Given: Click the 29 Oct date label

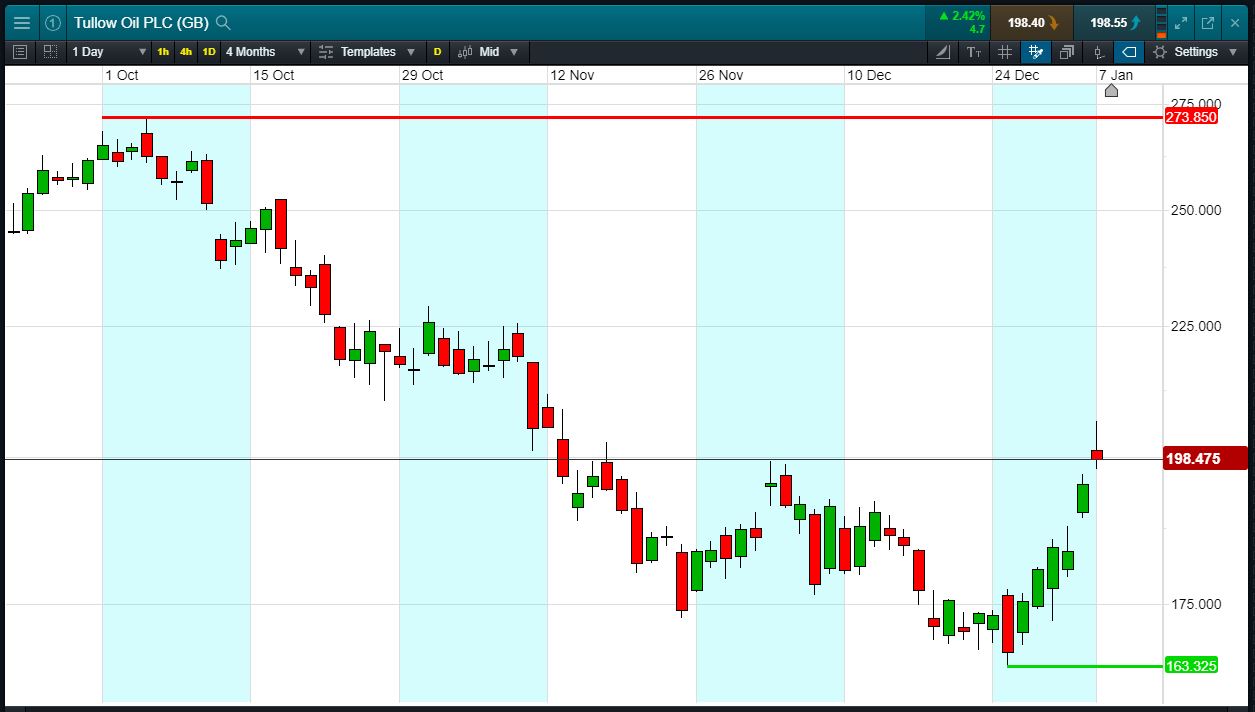Looking at the screenshot, I should [423, 75].
